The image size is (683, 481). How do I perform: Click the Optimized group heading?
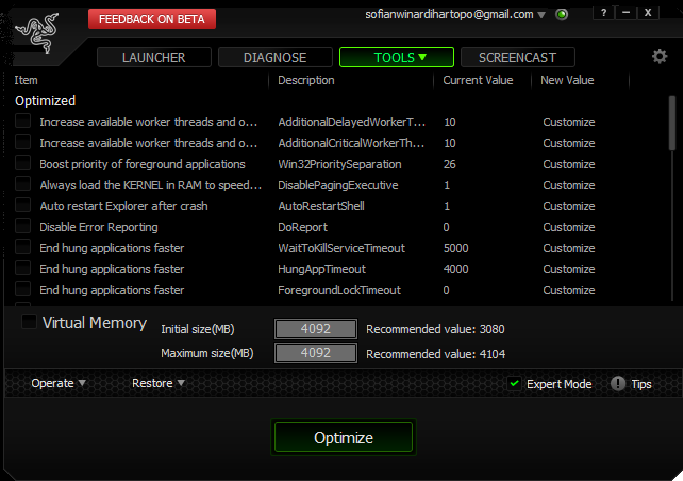(x=45, y=101)
